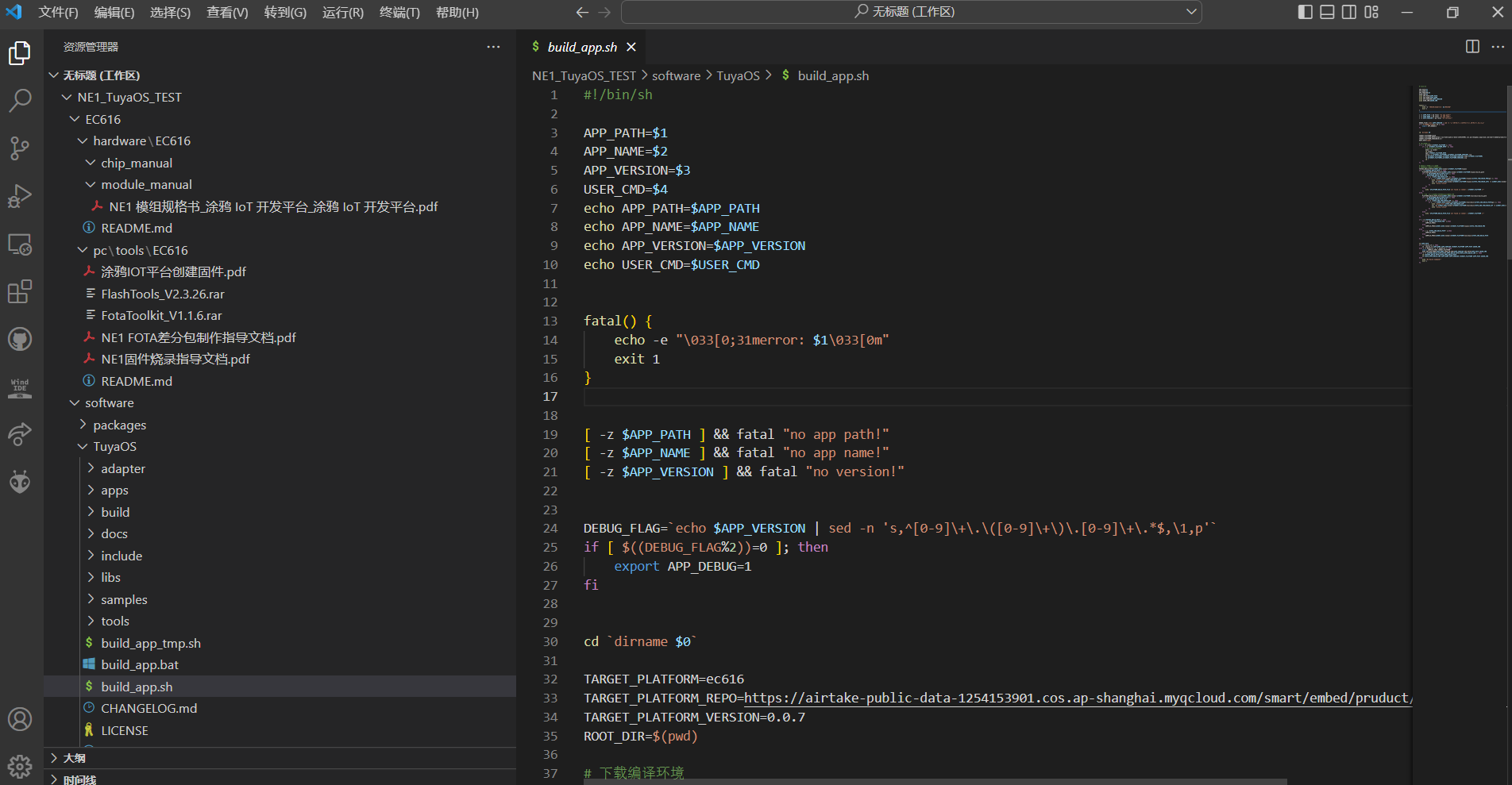The image size is (1512, 785).
Task: Open the Run and Debug view
Action: pyautogui.click(x=20, y=196)
